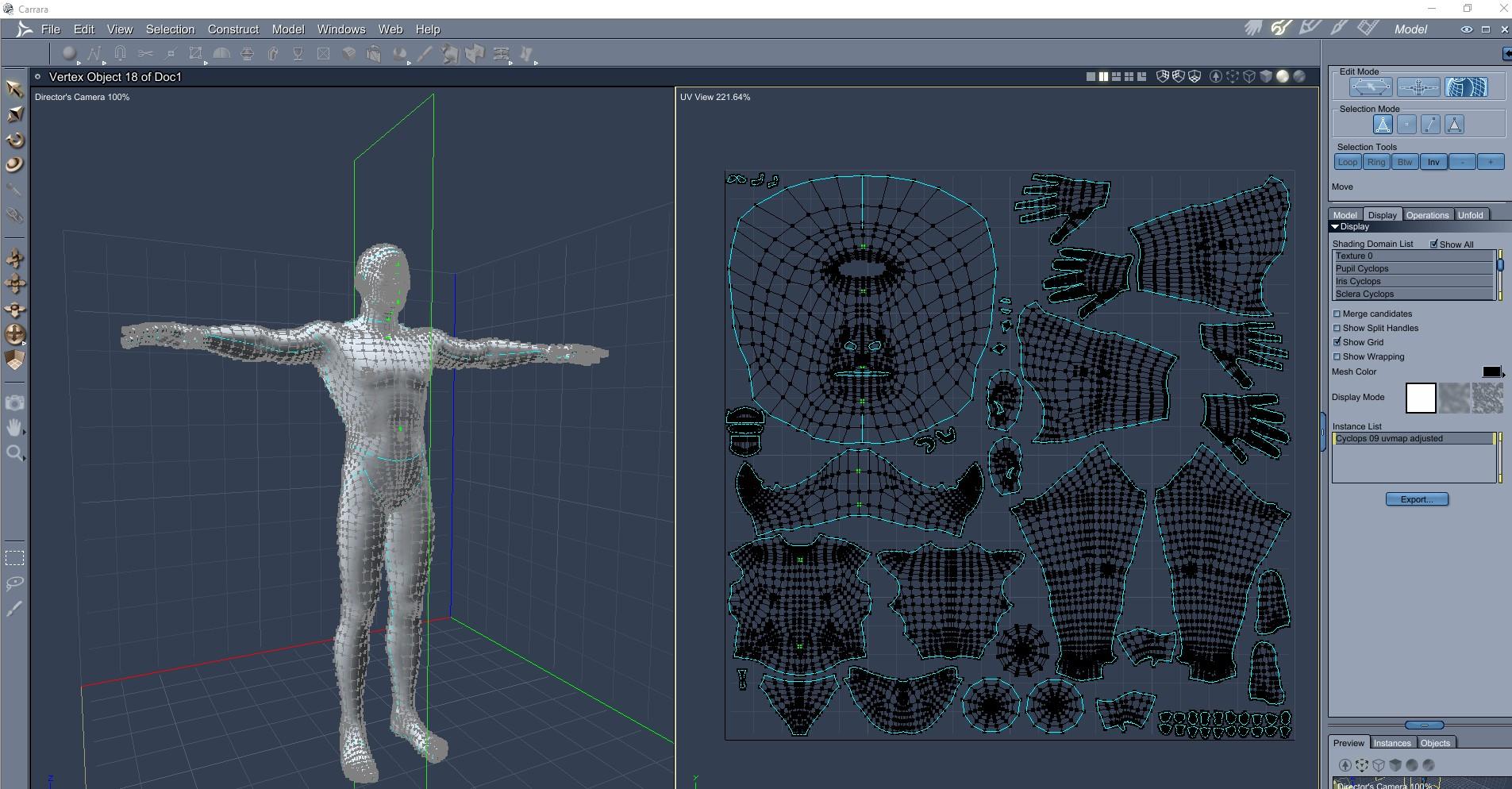Open the Help menu
This screenshot has width=1512, height=789.
pos(428,29)
